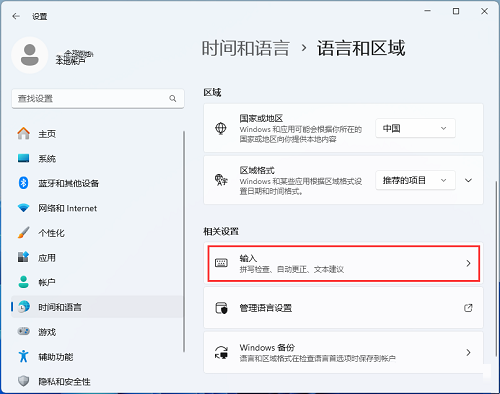Click the Bluetooth icon in sidebar
Viewport: 500px width, 394px height.
pos(23,183)
